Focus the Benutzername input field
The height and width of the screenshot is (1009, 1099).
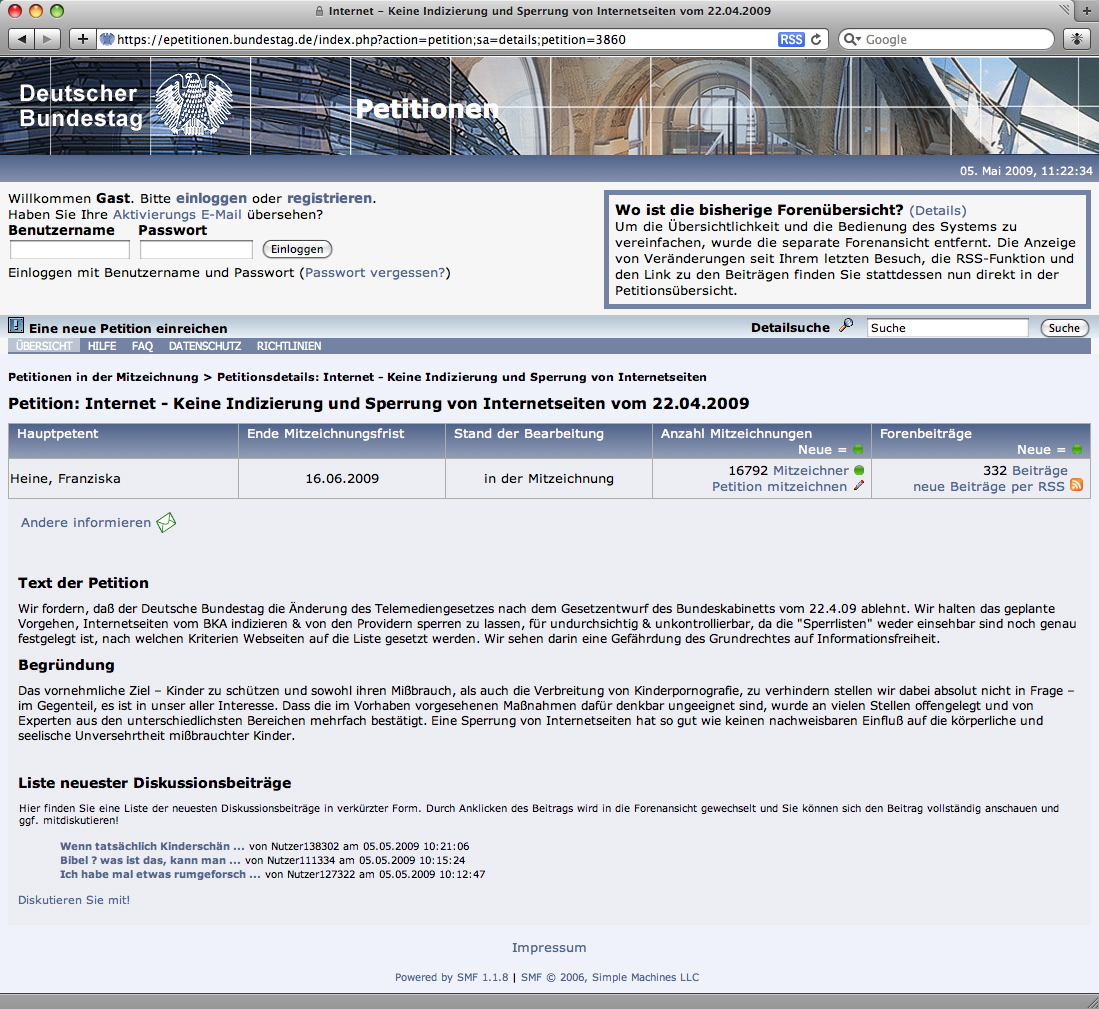(x=70, y=249)
